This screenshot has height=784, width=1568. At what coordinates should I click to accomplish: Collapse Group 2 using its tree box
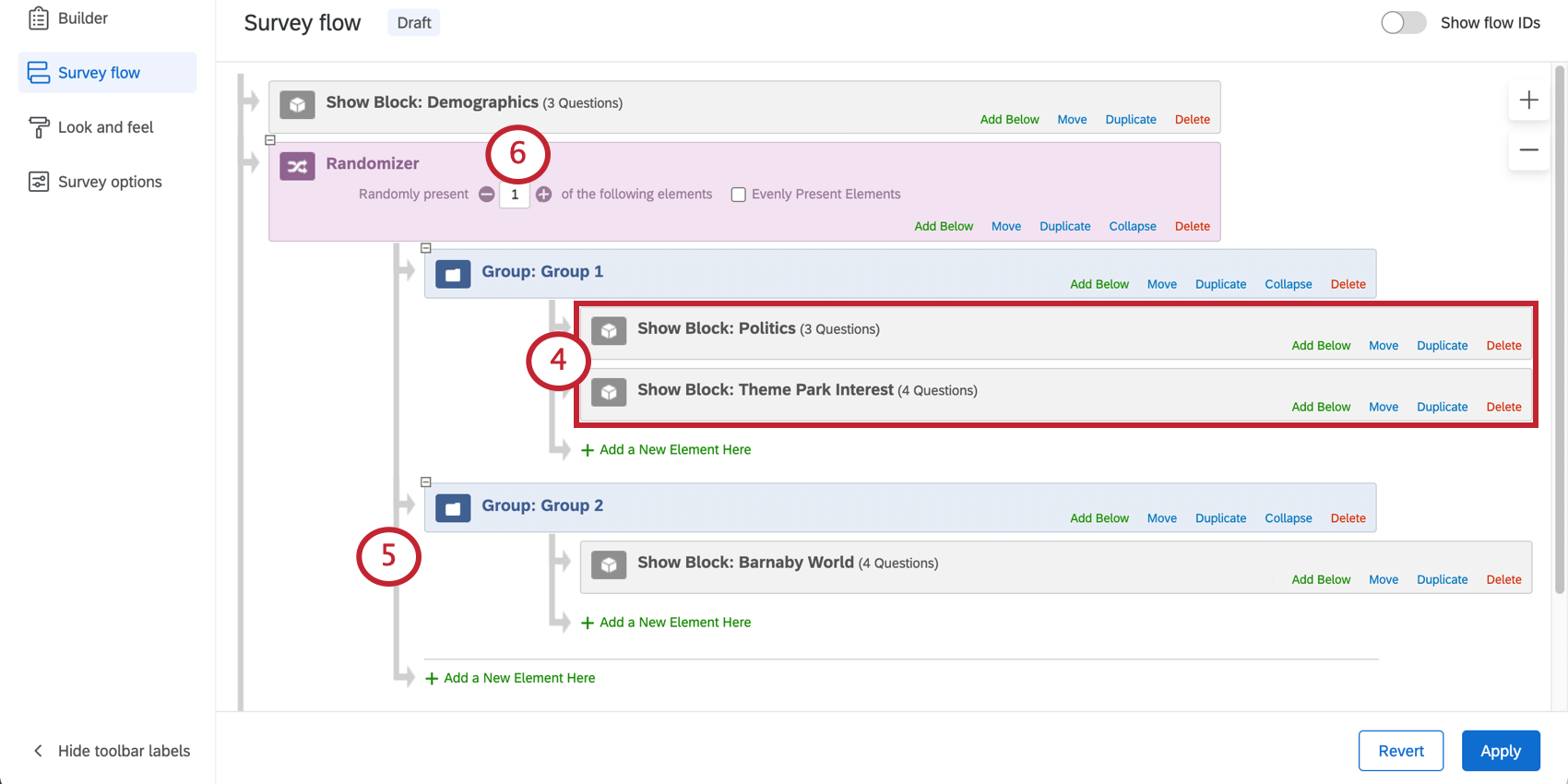pos(426,482)
